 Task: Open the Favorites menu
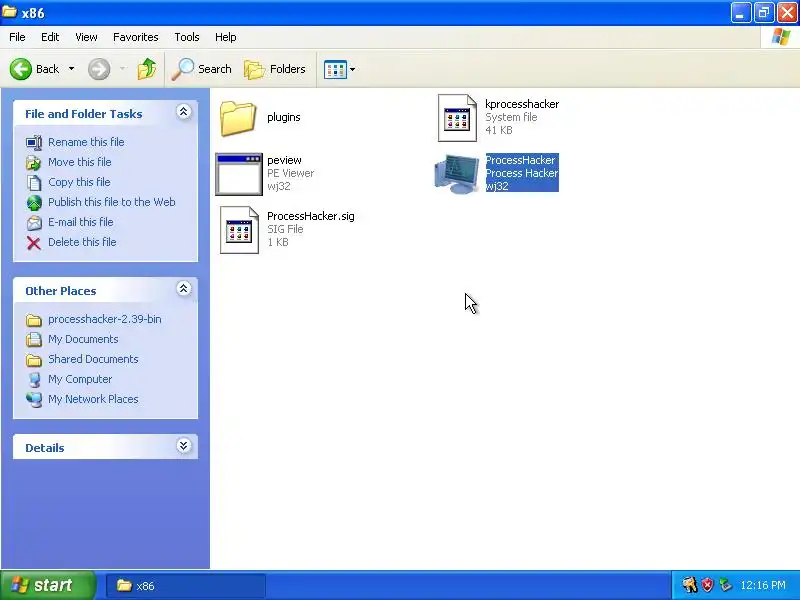coord(136,37)
